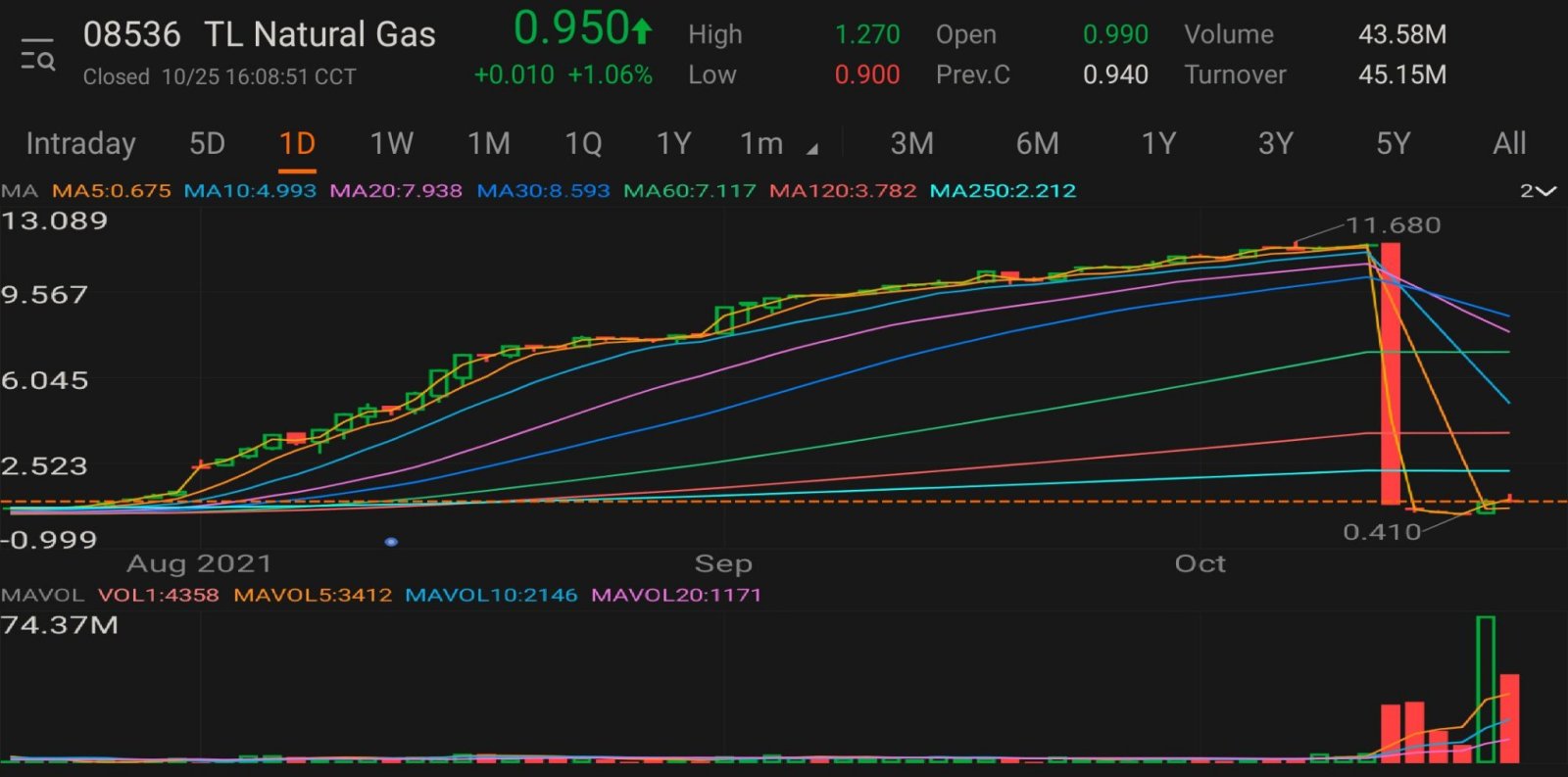The image size is (1568, 777).
Task: Click the 74.37M volume axis label
Action: pos(60,625)
